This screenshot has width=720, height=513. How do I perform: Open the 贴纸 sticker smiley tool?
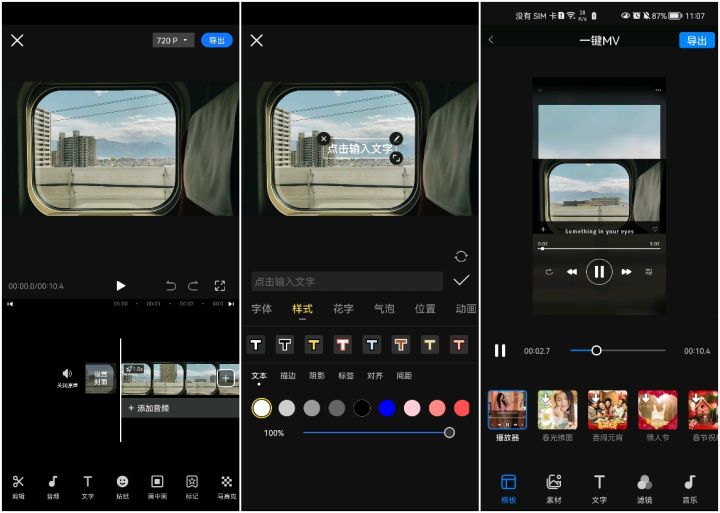point(122,485)
